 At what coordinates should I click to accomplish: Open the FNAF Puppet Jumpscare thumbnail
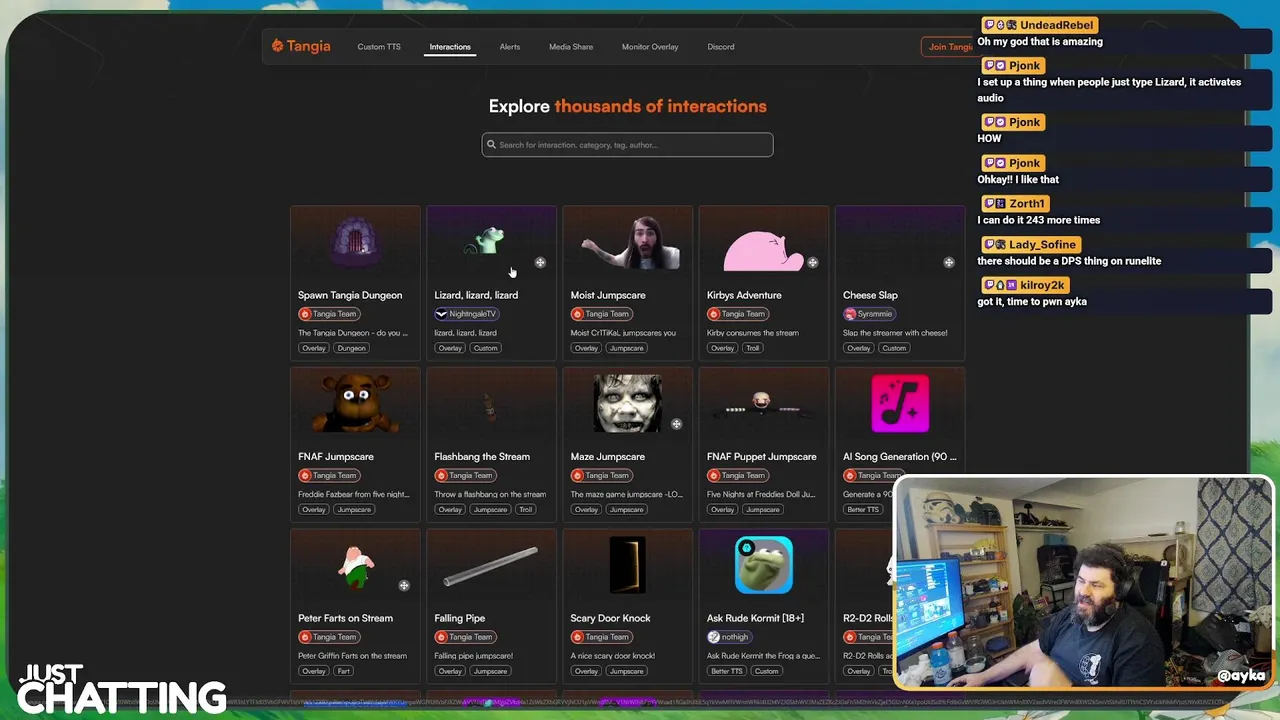coord(763,404)
